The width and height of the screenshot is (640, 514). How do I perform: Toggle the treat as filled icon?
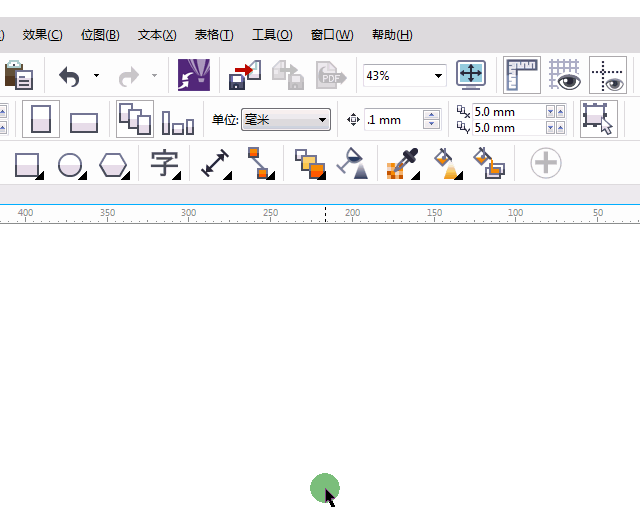[x=598, y=119]
